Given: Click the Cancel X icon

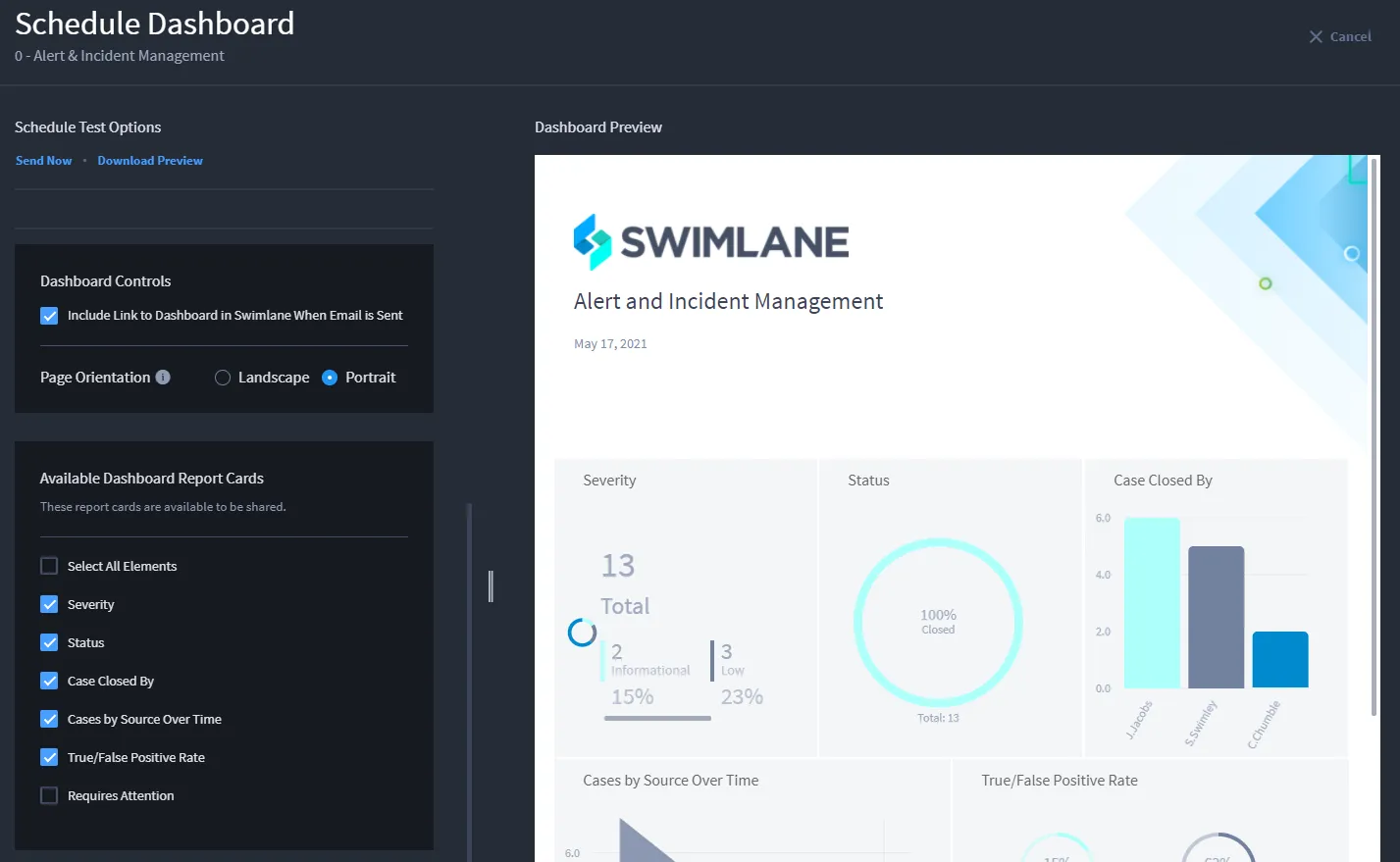Looking at the screenshot, I should pyautogui.click(x=1316, y=37).
